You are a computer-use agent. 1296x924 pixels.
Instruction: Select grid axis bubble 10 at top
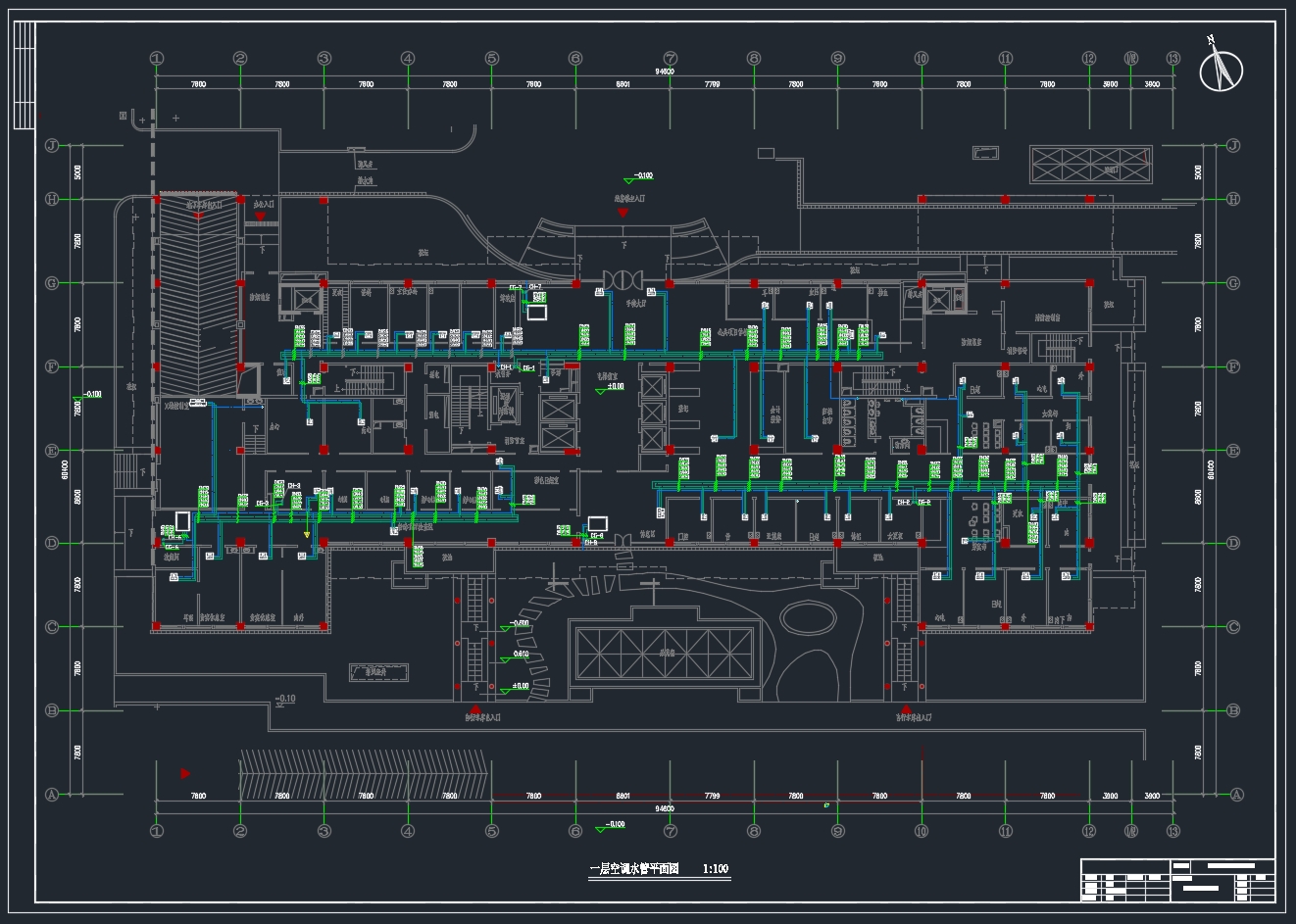[922, 59]
